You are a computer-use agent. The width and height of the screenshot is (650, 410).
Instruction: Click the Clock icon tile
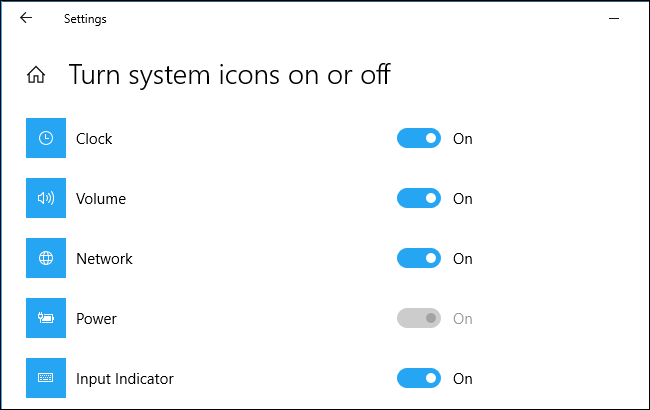pos(46,139)
